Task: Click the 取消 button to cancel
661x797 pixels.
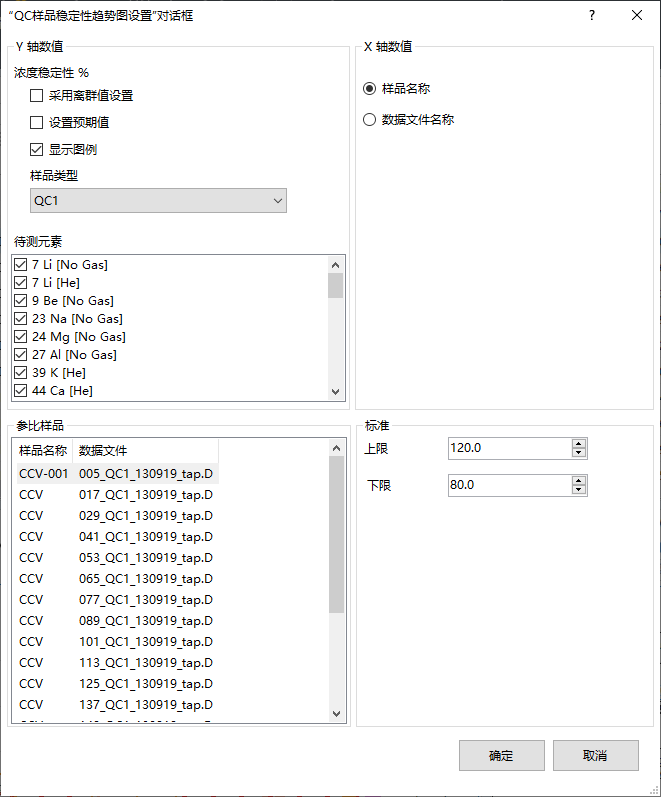Action: pos(595,756)
